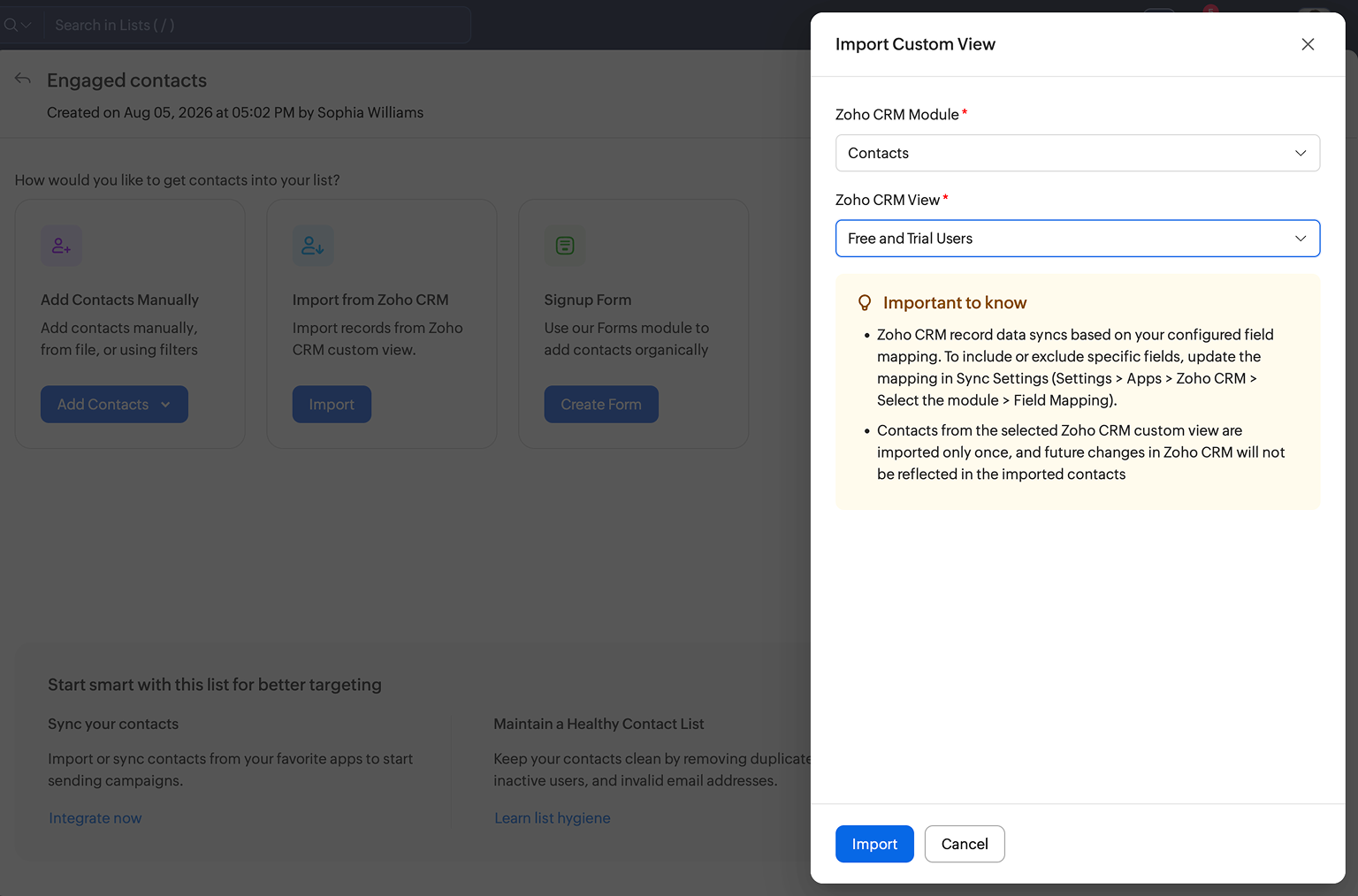Viewport: 1358px width, 896px height.
Task: Close the Import Custom View dialog
Action: (1308, 44)
